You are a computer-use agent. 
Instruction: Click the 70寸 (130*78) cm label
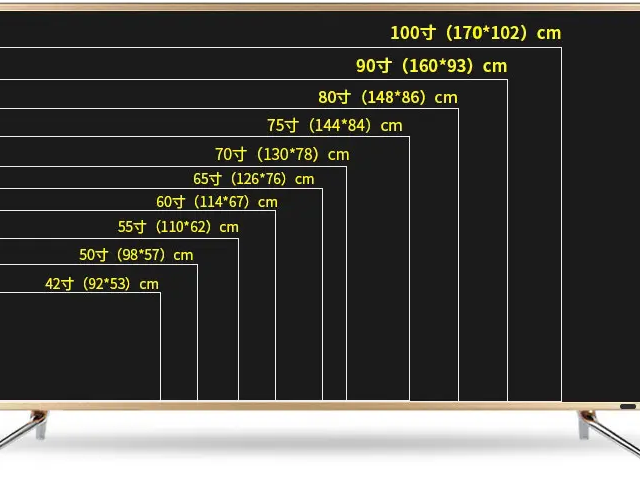click(x=282, y=154)
